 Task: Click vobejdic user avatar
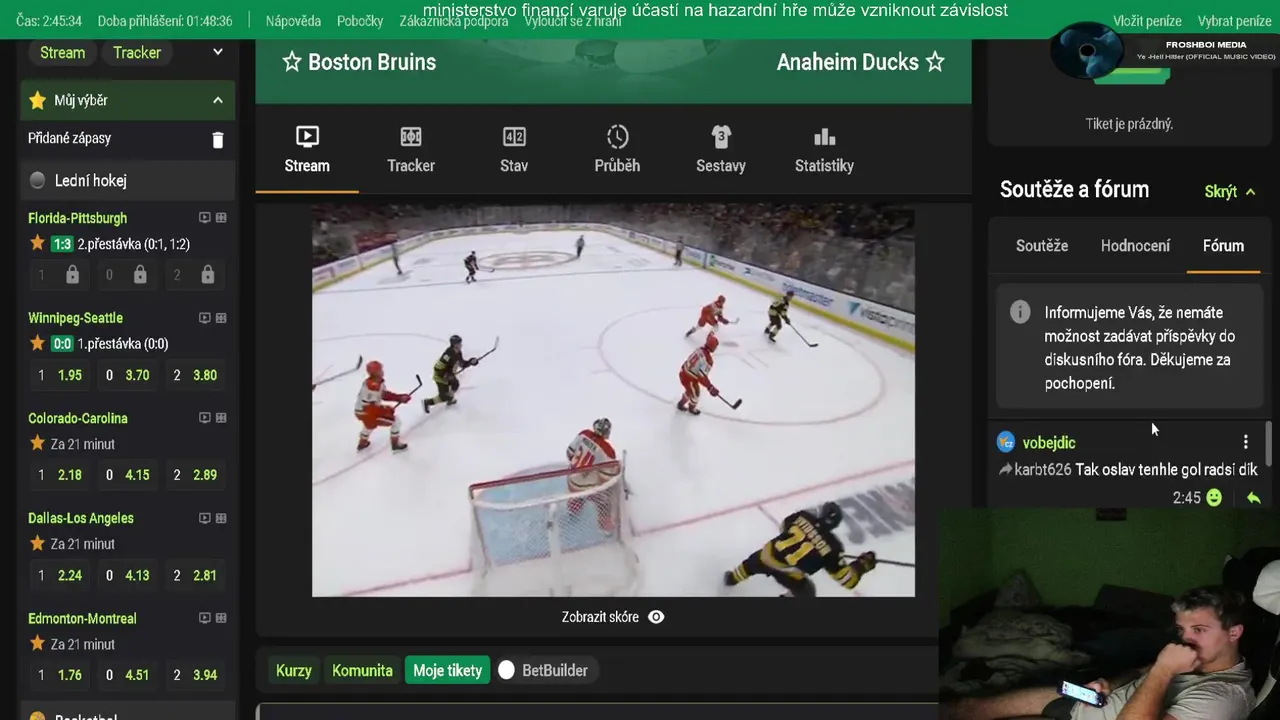point(1006,442)
